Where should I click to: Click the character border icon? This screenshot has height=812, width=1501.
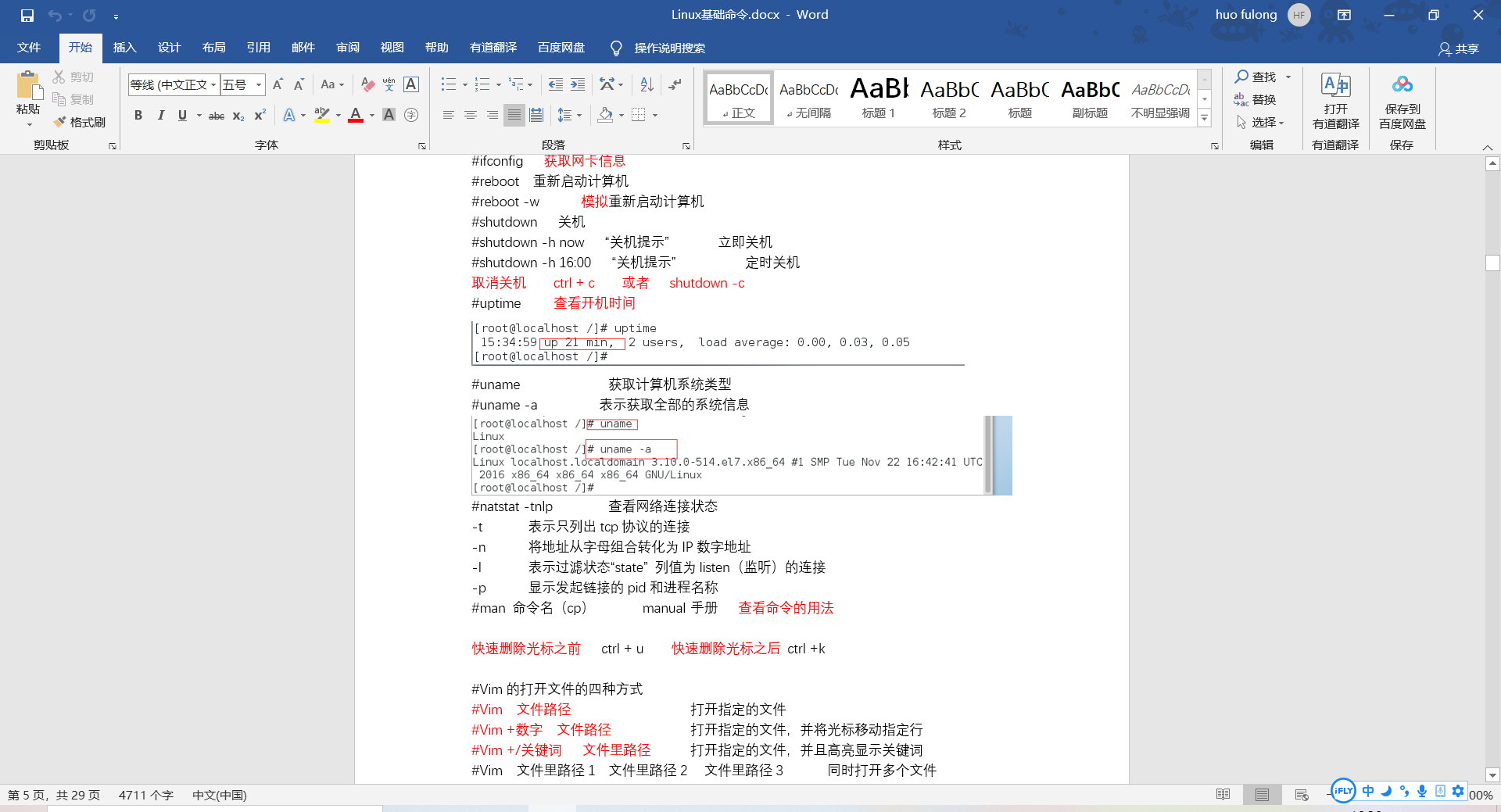(411, 84)
